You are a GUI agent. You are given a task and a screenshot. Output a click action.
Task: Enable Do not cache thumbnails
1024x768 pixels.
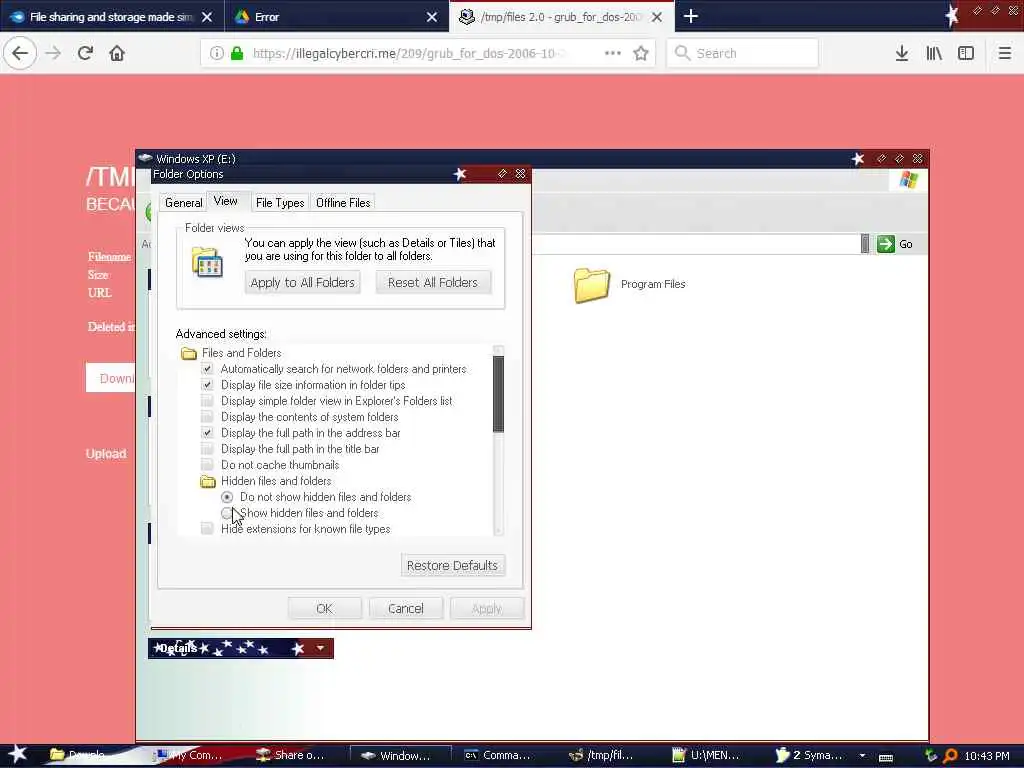[x=207, y=465]
